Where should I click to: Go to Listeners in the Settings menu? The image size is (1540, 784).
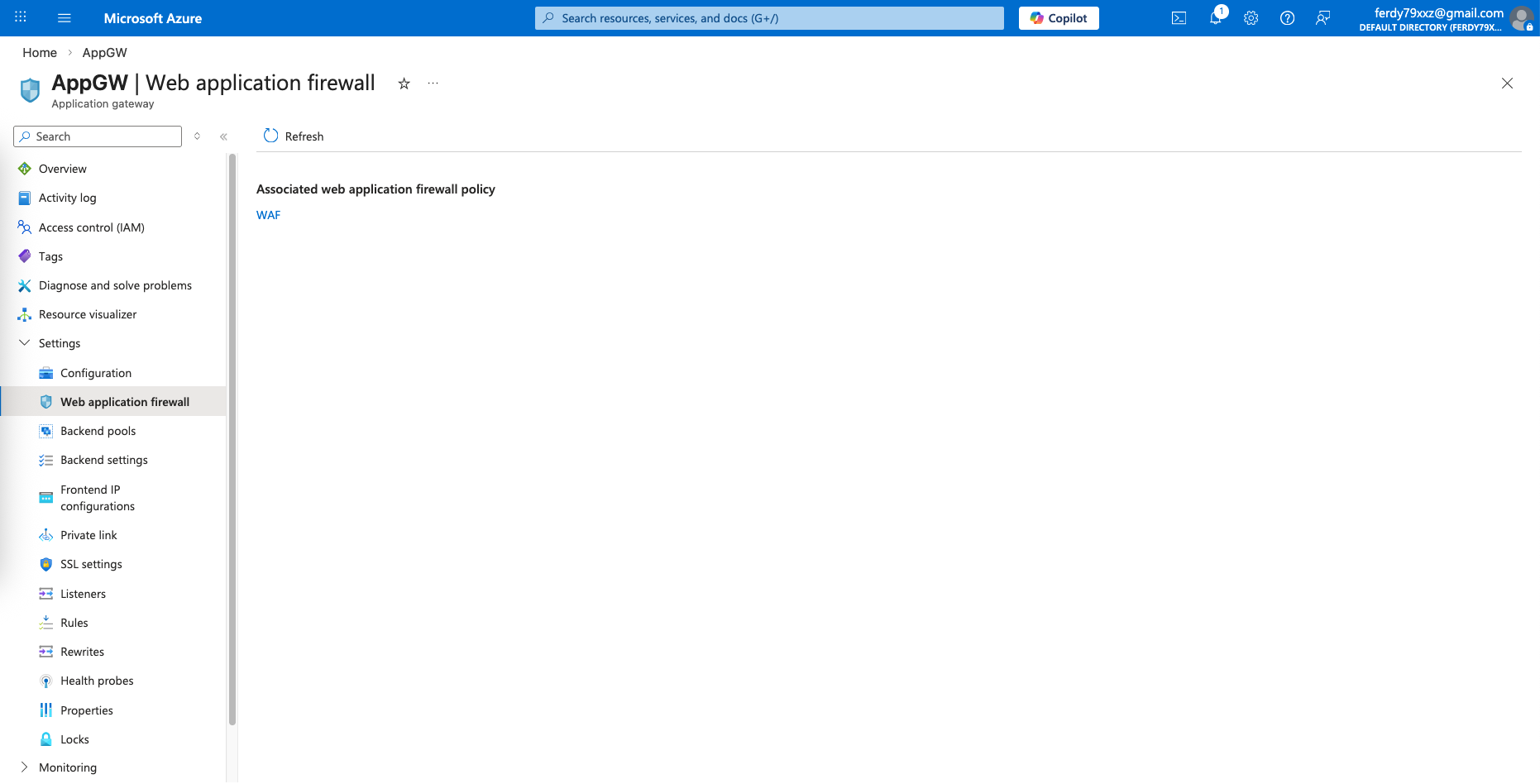click(83, 594)
